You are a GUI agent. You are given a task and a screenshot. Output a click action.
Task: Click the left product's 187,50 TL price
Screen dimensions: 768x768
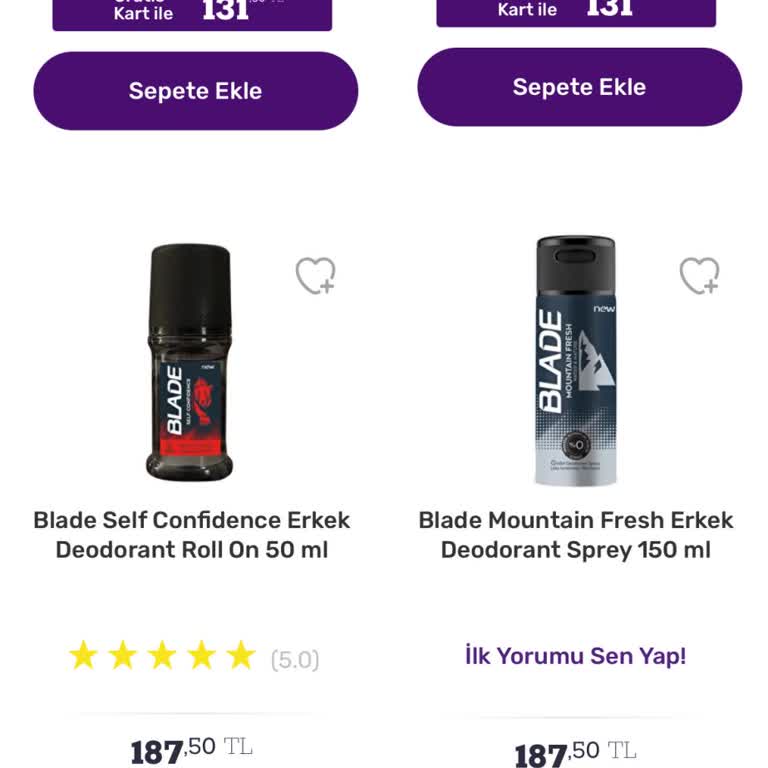[191, 750]
